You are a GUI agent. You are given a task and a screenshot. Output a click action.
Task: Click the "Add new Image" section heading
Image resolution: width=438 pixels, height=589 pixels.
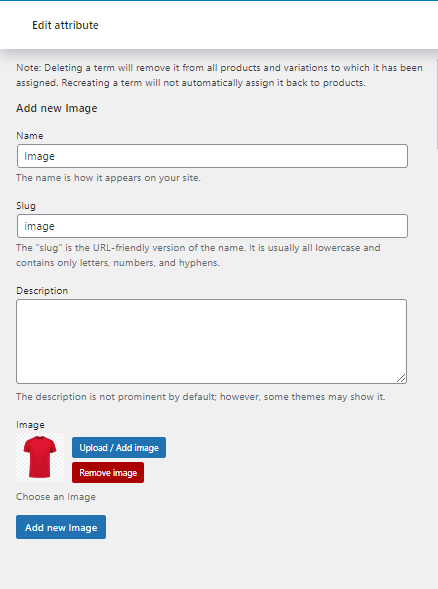click(x=57, y=108)
